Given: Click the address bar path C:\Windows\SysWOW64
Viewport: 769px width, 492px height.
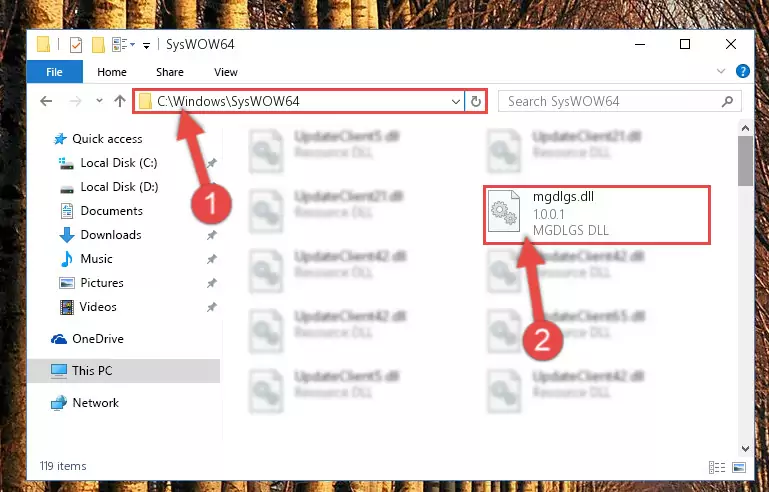Looking at the screenshot, I should click(228, 102).
